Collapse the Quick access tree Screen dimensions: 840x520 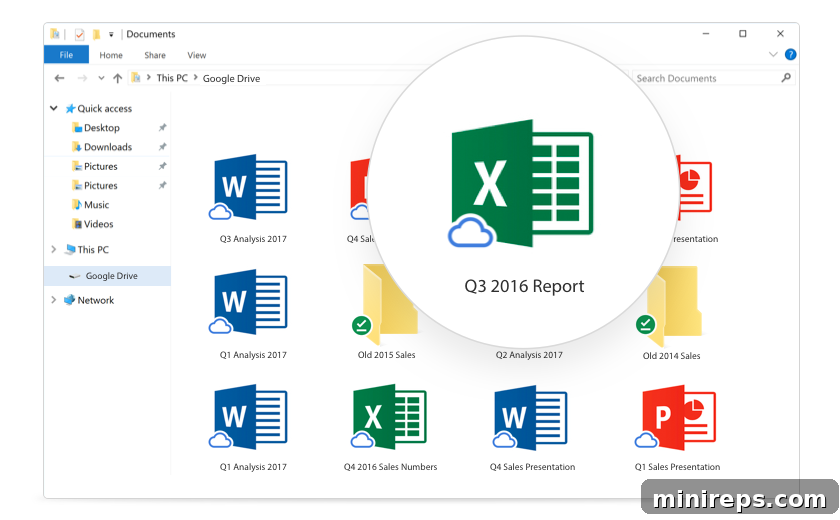[x=54, y=108]
